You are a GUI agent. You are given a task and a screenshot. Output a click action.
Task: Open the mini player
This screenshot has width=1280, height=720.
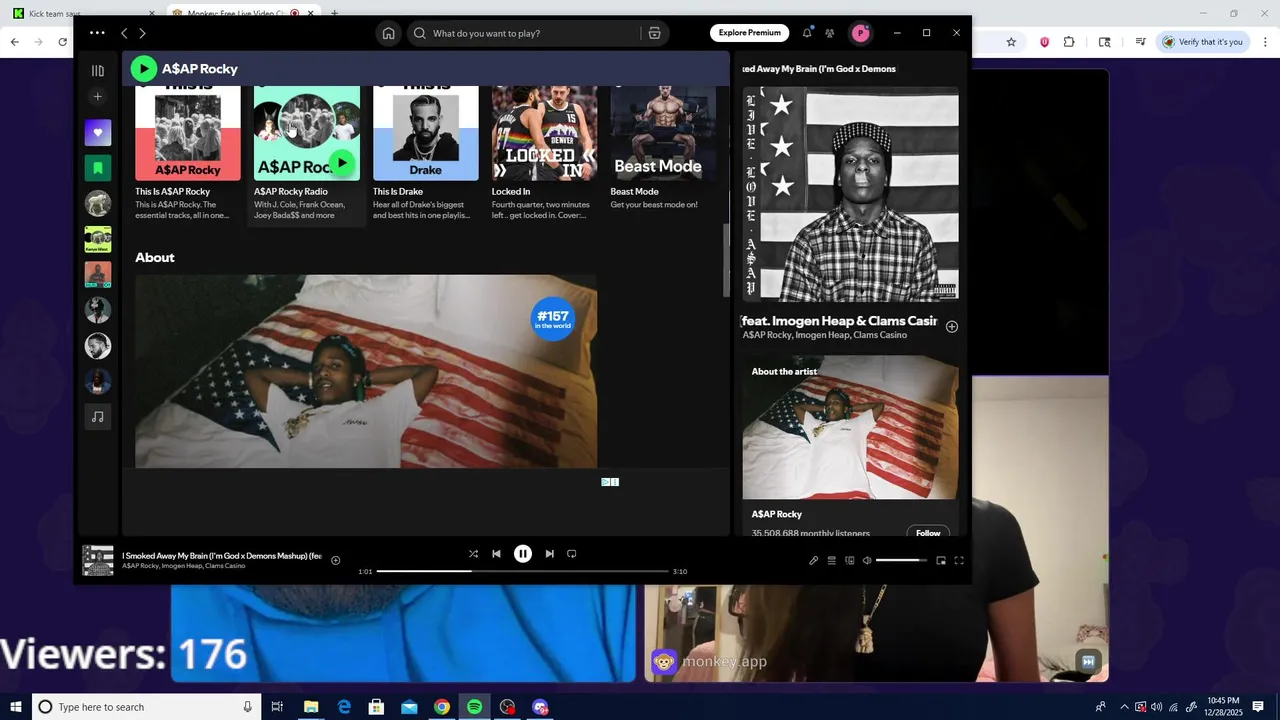(941, 560)
